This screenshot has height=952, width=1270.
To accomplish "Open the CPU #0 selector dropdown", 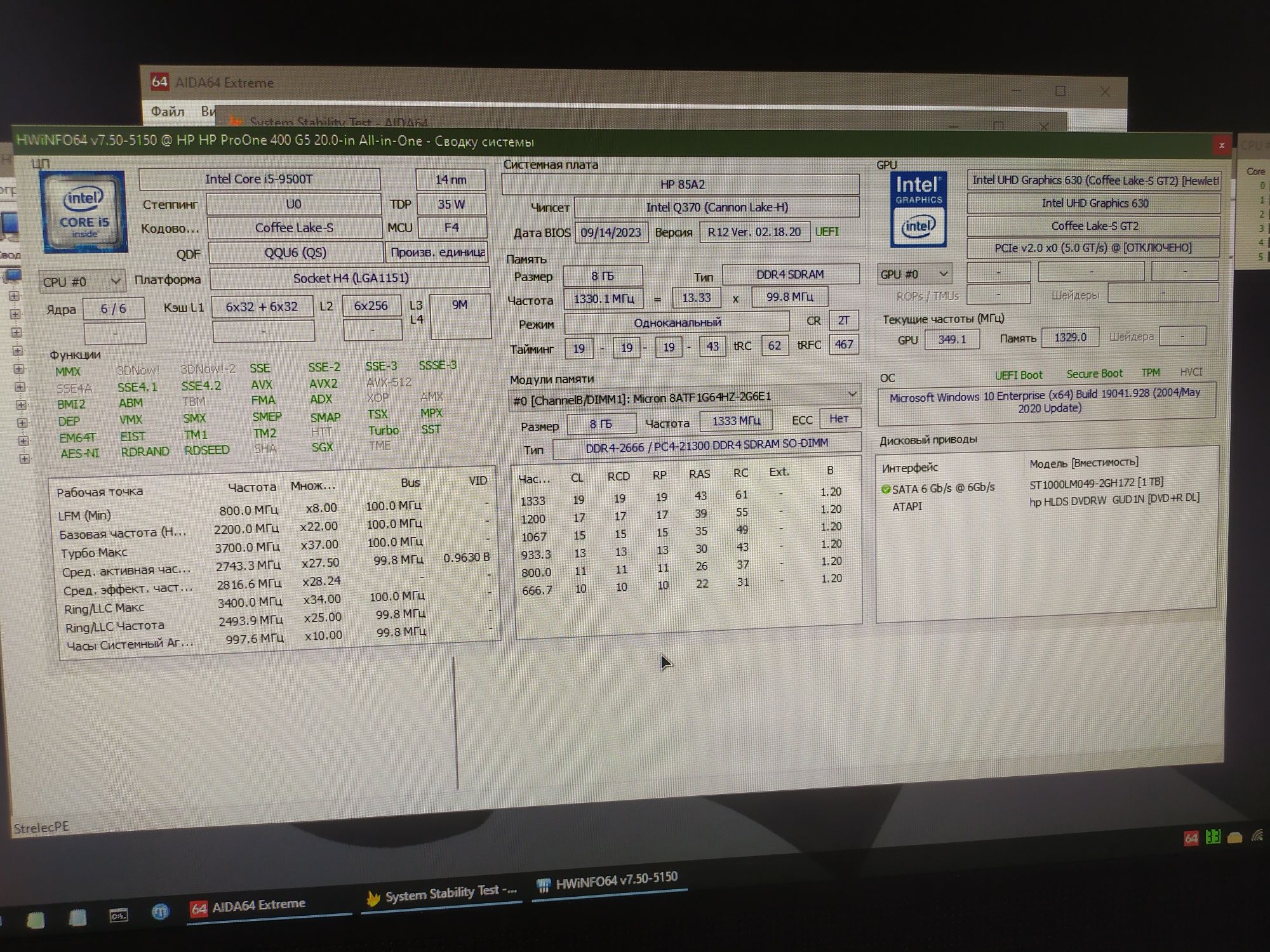I will click(81, 281).
